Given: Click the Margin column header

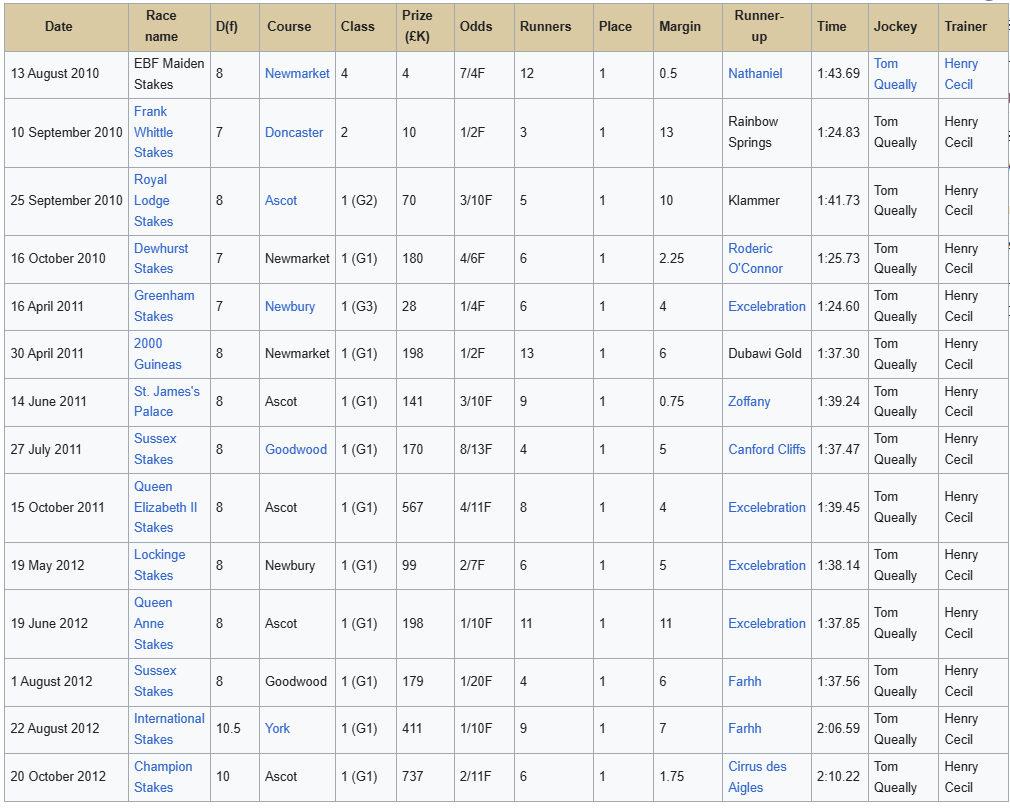Looking at the screenshot, I should coord(688,26).
